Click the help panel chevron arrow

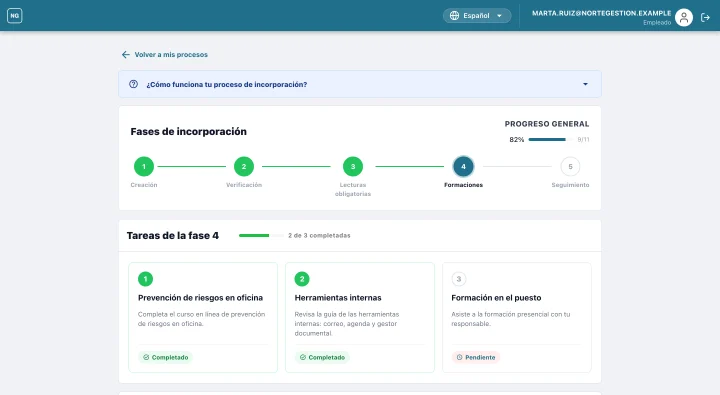(585, 84)
